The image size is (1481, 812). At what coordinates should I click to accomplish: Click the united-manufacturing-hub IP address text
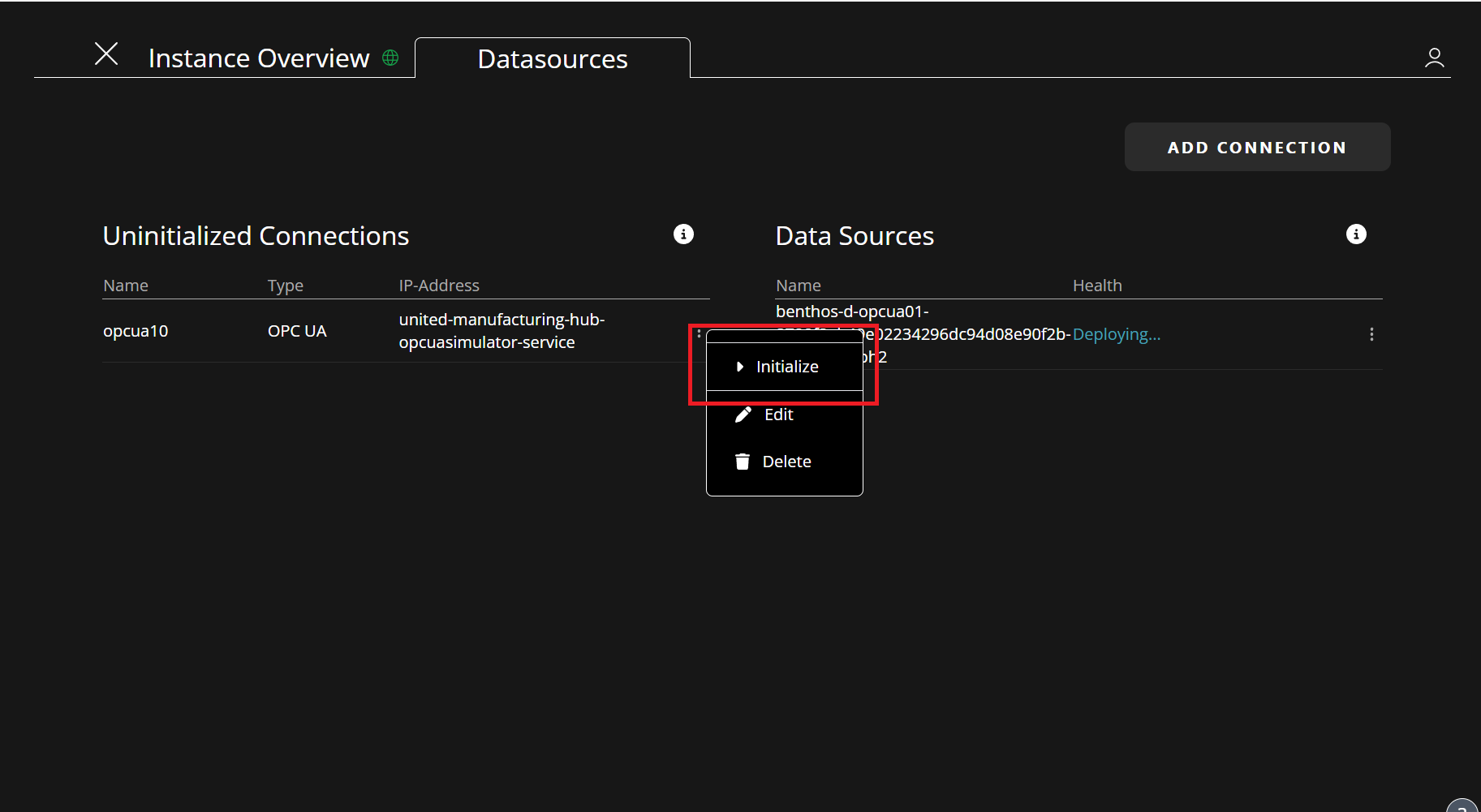pyautogui.click(x=502, y=331)
